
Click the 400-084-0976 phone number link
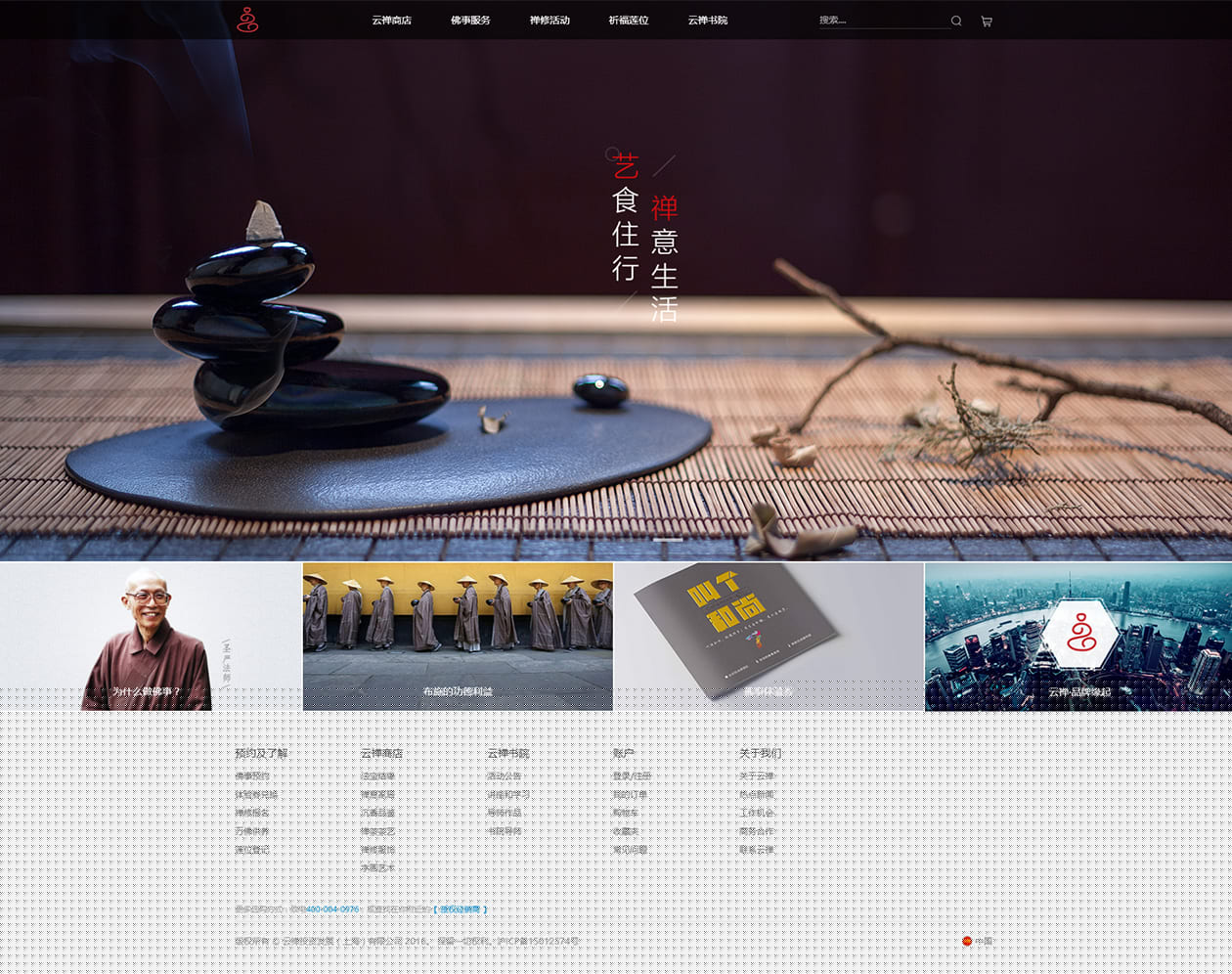pyautogui.click(x=332, y=909)
